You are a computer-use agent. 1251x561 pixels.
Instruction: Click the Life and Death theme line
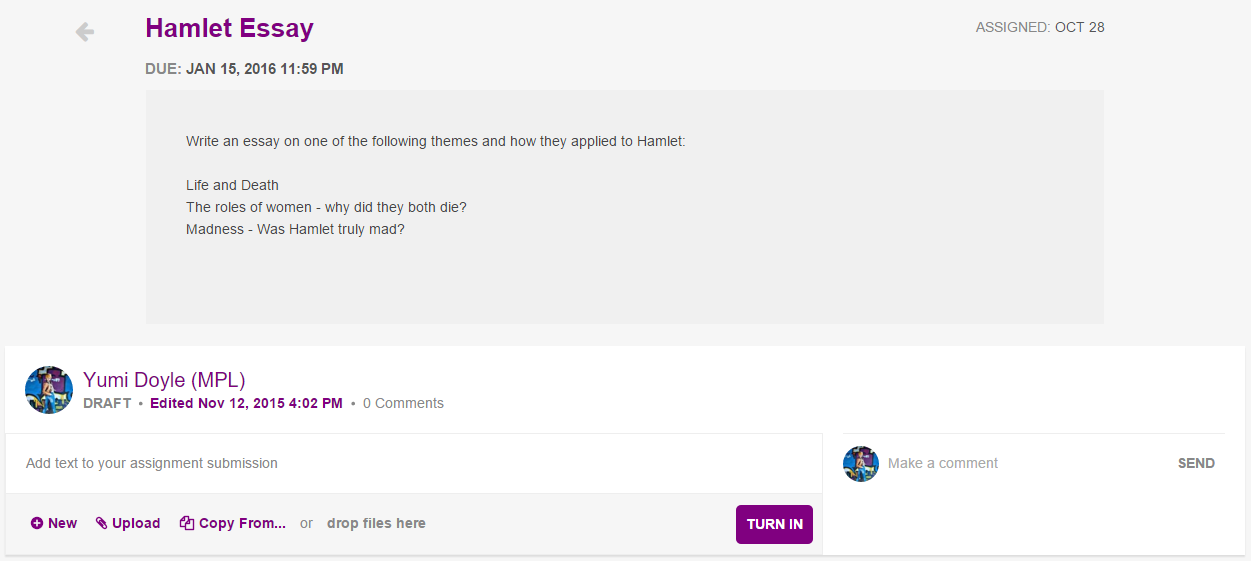[232, 185]
